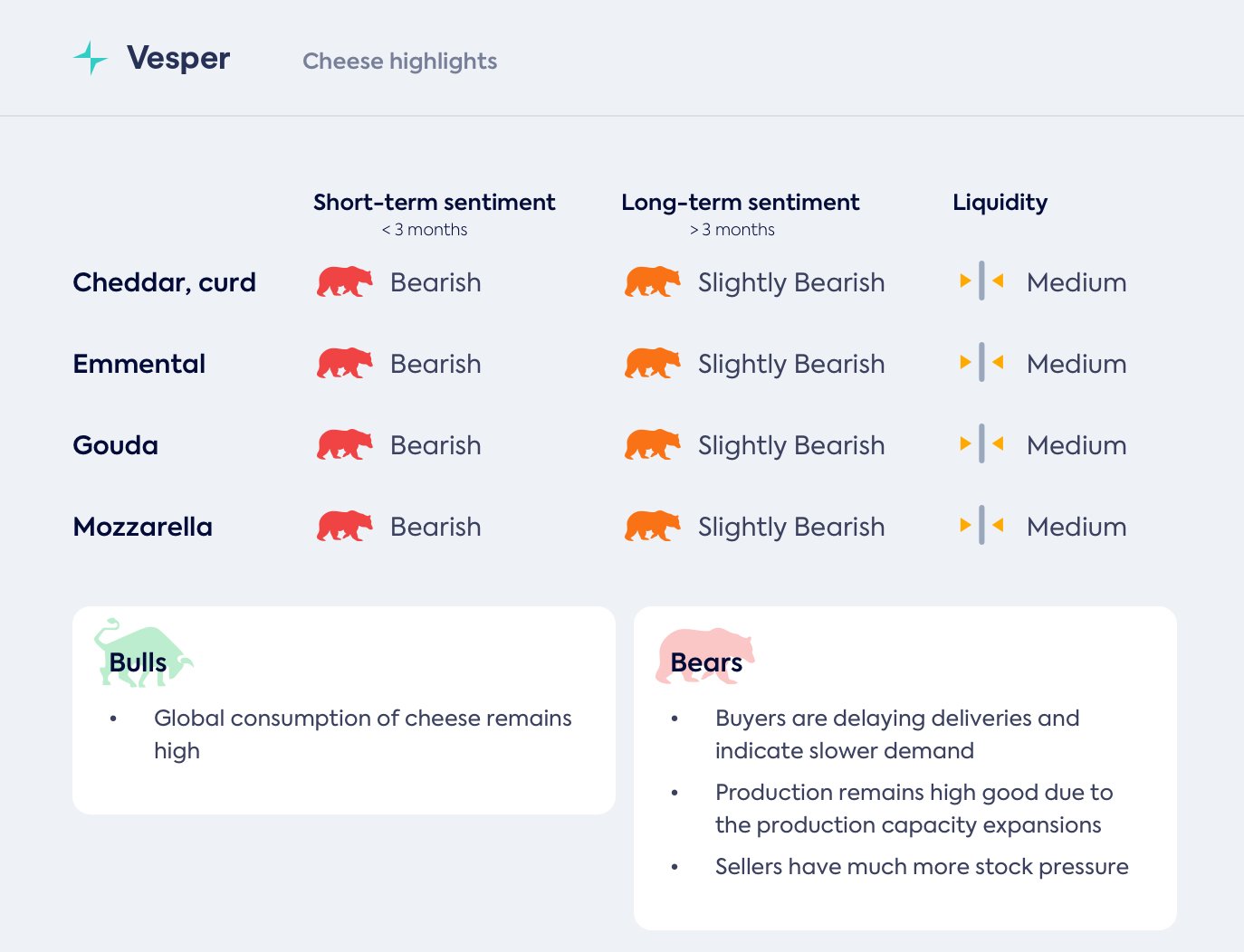
Task: Click the red bear icon for Cheddar, curd
Action: (344, 282)
